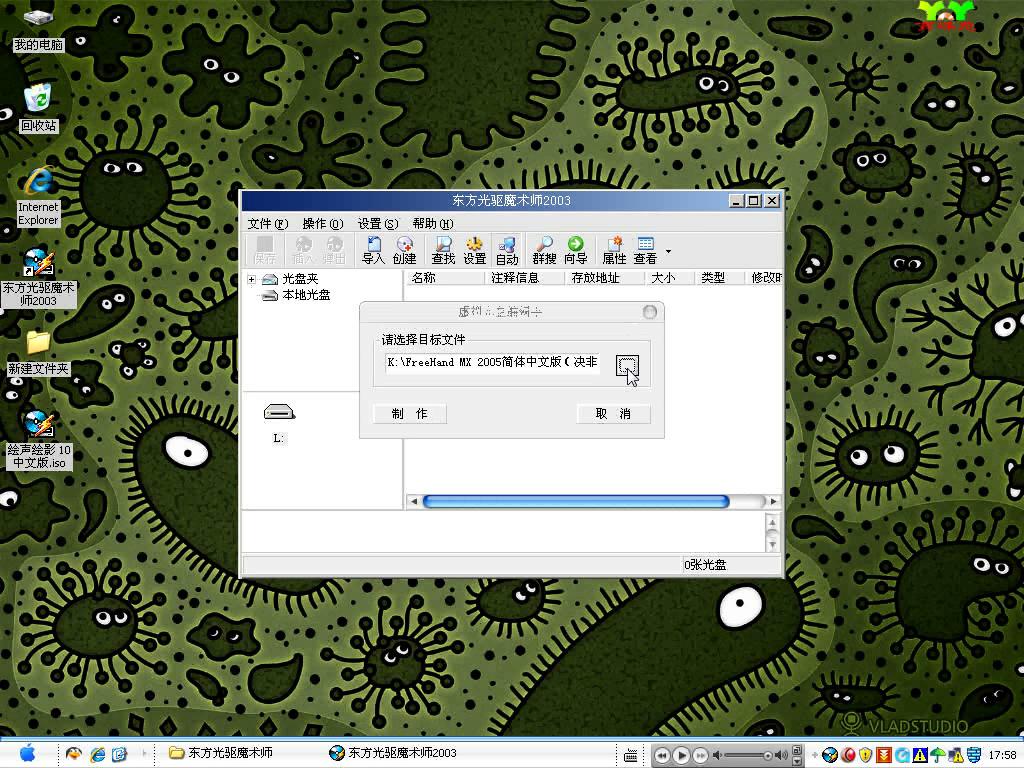Sort by the 注释信息 column header
Viewport: 1024px width, 768px height.
(524, 278)
